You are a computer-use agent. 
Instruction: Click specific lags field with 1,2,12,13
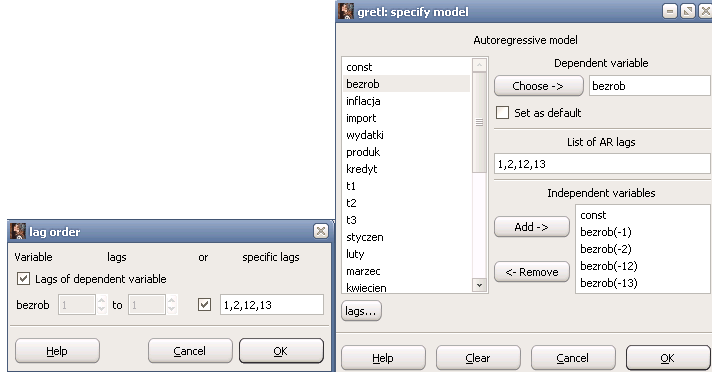pos(272,304)
